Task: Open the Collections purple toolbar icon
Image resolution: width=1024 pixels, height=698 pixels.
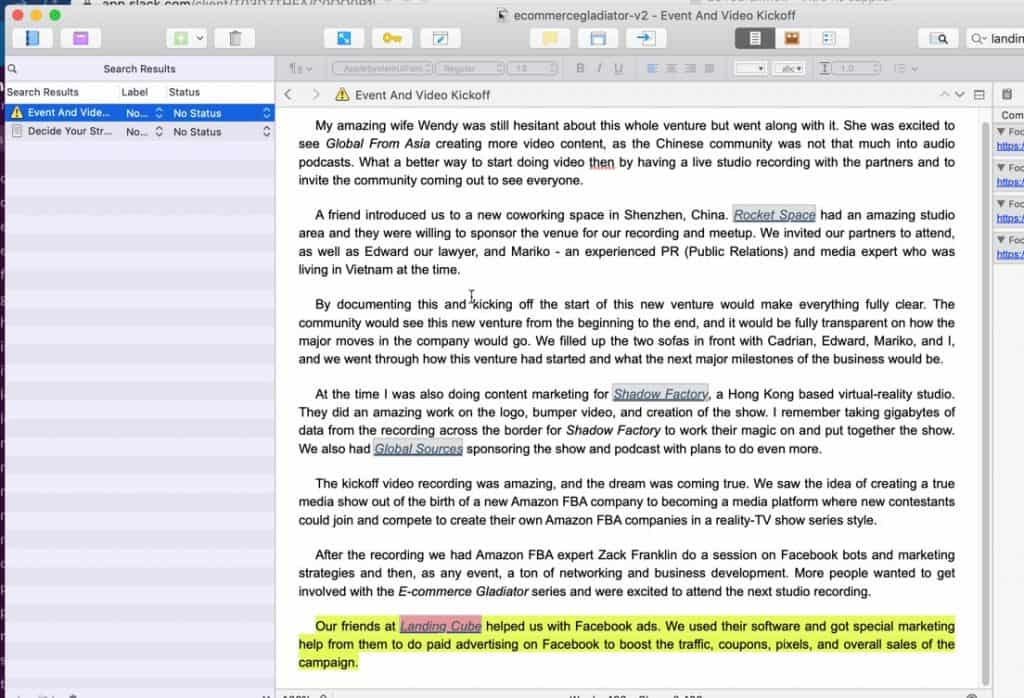Action: [x=80, y=39]
